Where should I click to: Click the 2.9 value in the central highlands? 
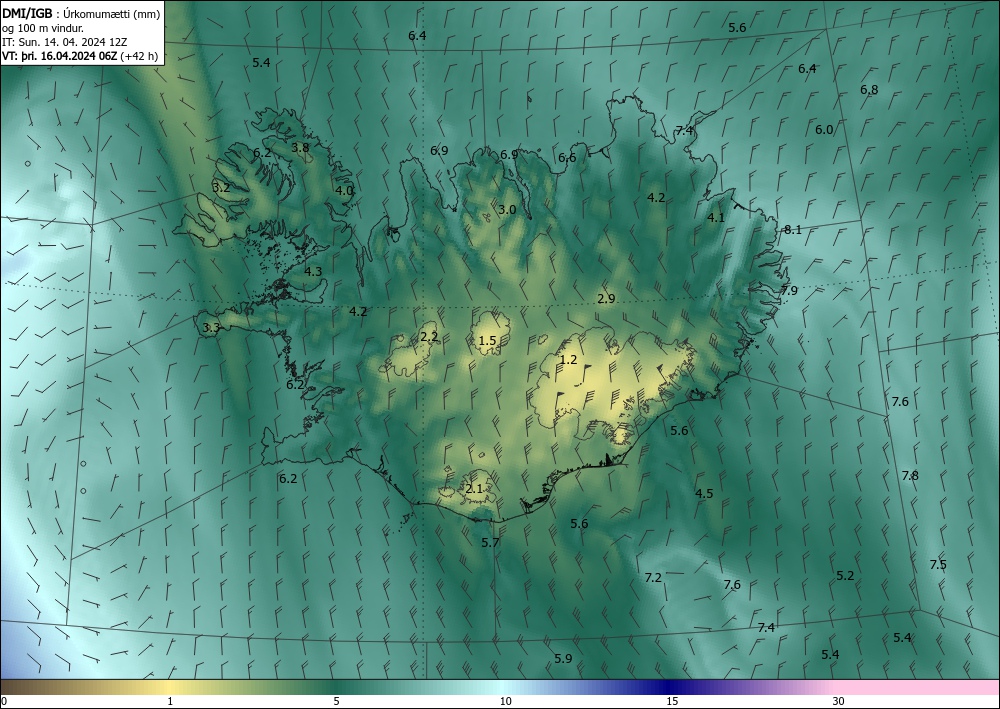(606, 298)
